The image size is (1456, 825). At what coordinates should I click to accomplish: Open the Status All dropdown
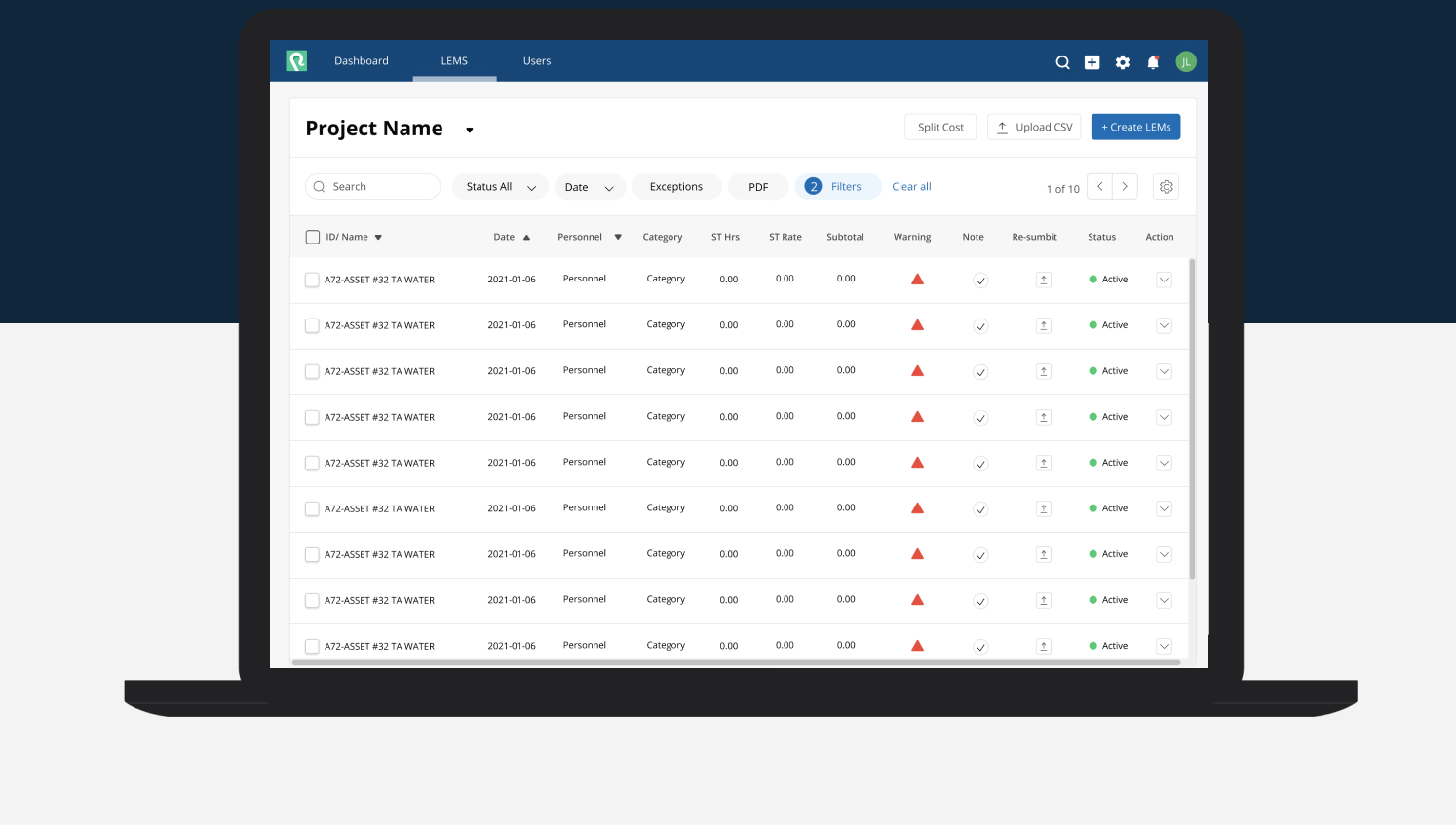500,187
